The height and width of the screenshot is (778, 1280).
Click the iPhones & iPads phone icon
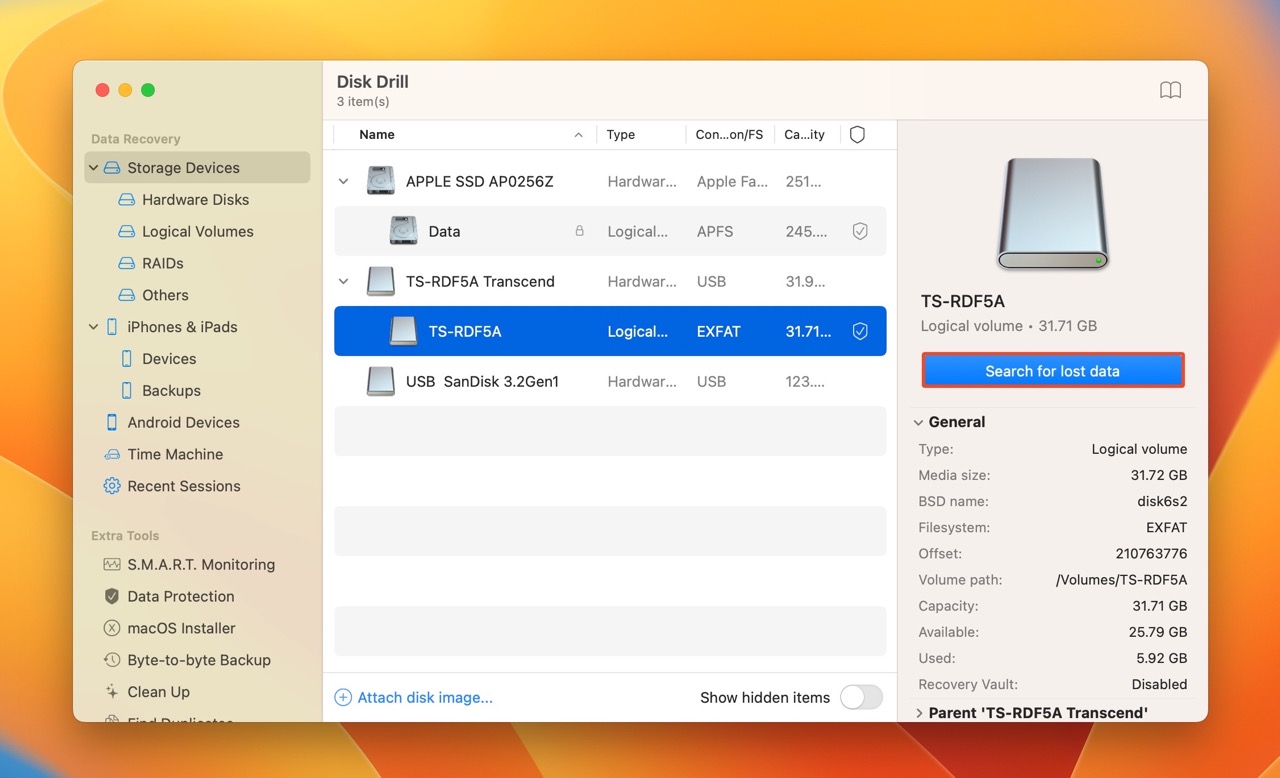(111, 327)
